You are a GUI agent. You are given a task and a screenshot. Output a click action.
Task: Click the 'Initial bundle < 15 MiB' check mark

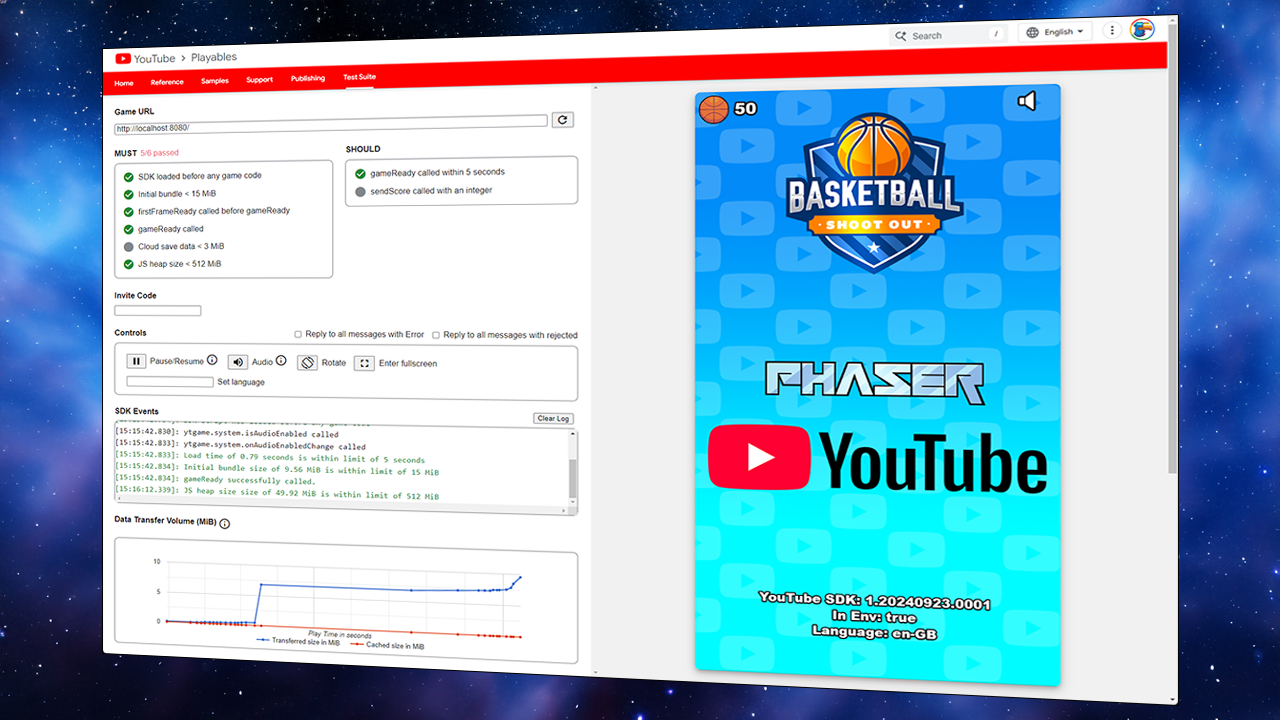click(x=128, y=194)
